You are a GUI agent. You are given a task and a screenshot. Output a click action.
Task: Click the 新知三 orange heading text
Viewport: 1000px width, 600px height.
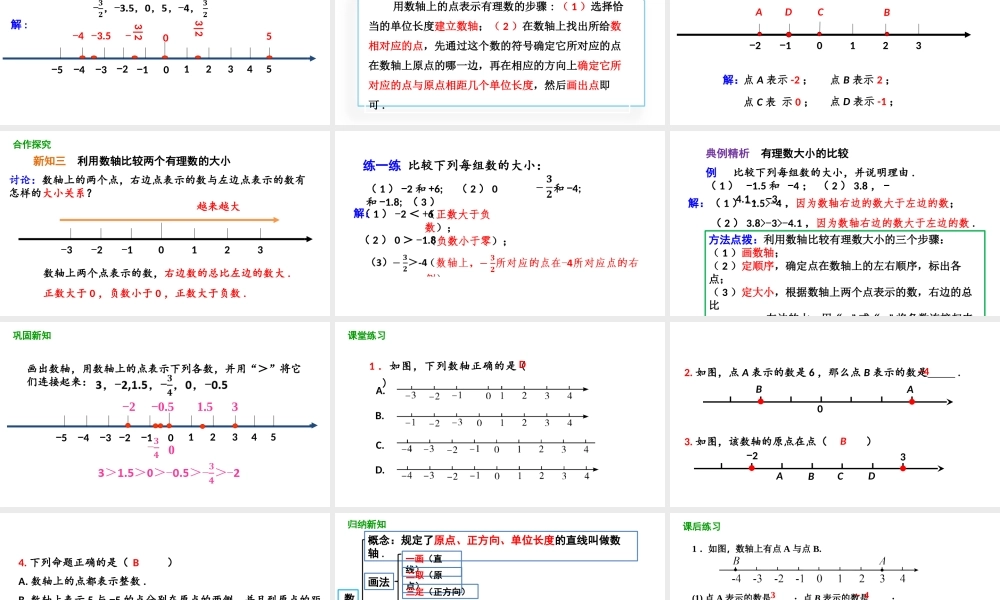click(49, 160)
